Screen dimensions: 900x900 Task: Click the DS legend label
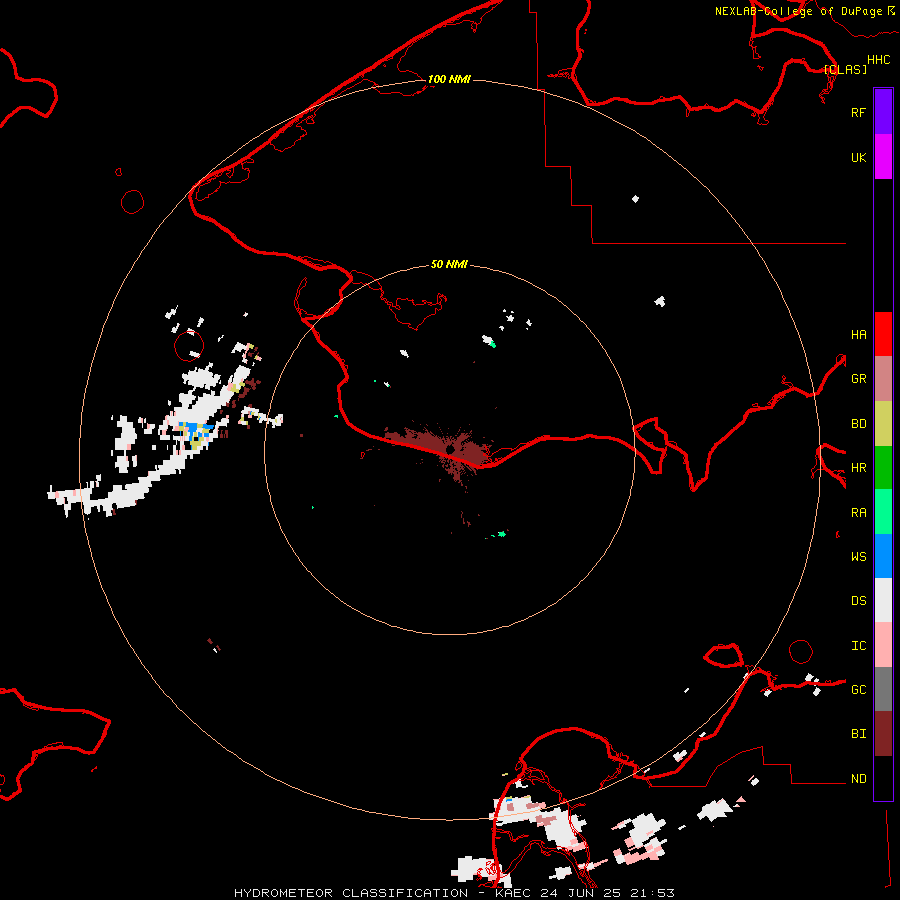point(858,601)
